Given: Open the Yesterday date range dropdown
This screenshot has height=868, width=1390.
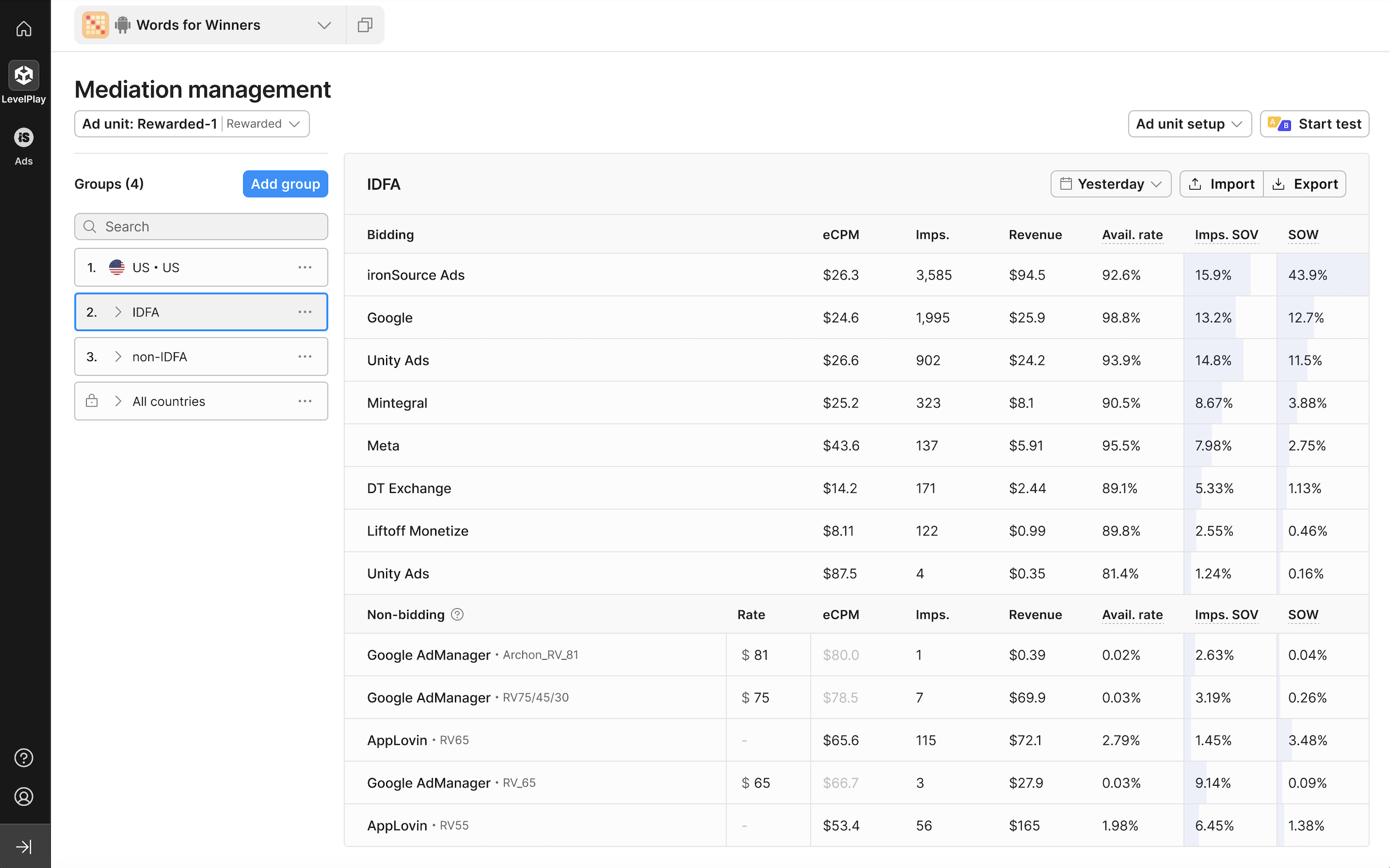Looking at the screenshot, I should click(x=1110, y=184).
